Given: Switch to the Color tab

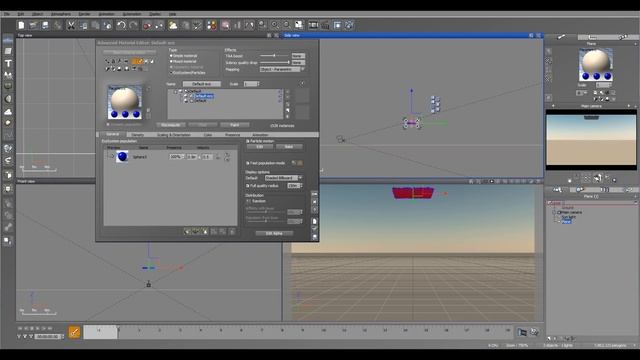Looking at the screenshot, I should [208, 135].
